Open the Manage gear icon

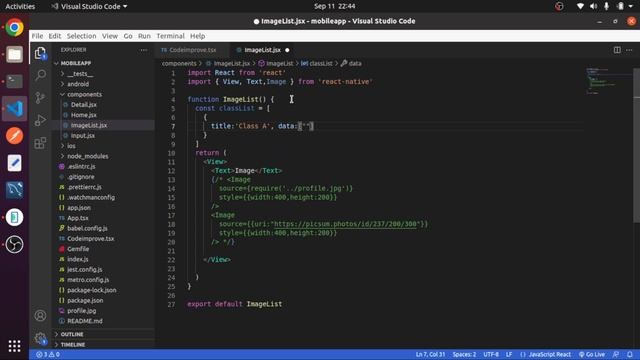[40, 338]
